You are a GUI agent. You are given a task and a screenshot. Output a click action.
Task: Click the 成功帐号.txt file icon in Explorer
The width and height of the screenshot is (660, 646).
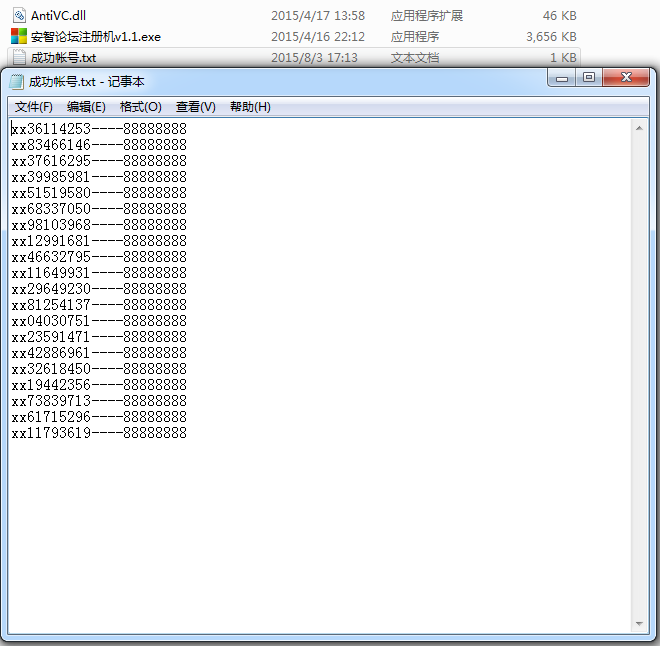19,57
